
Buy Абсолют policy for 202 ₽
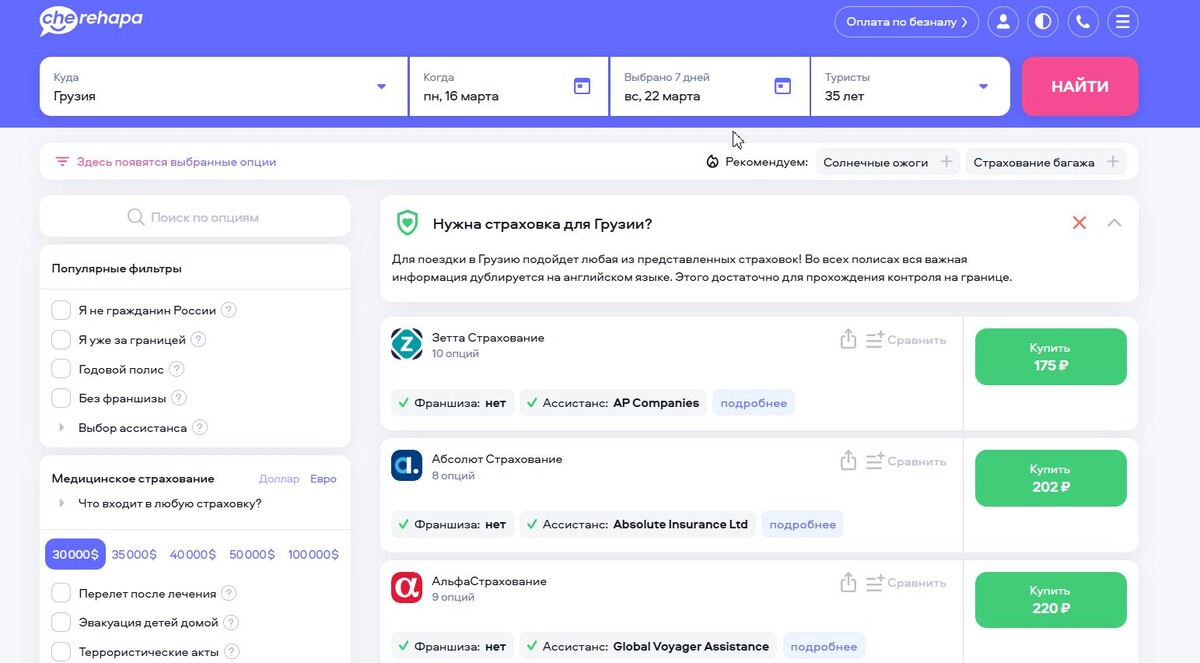1050,478
